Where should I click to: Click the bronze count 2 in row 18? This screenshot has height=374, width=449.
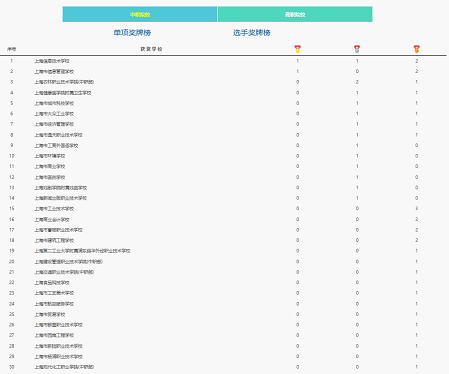click(417, 240)
